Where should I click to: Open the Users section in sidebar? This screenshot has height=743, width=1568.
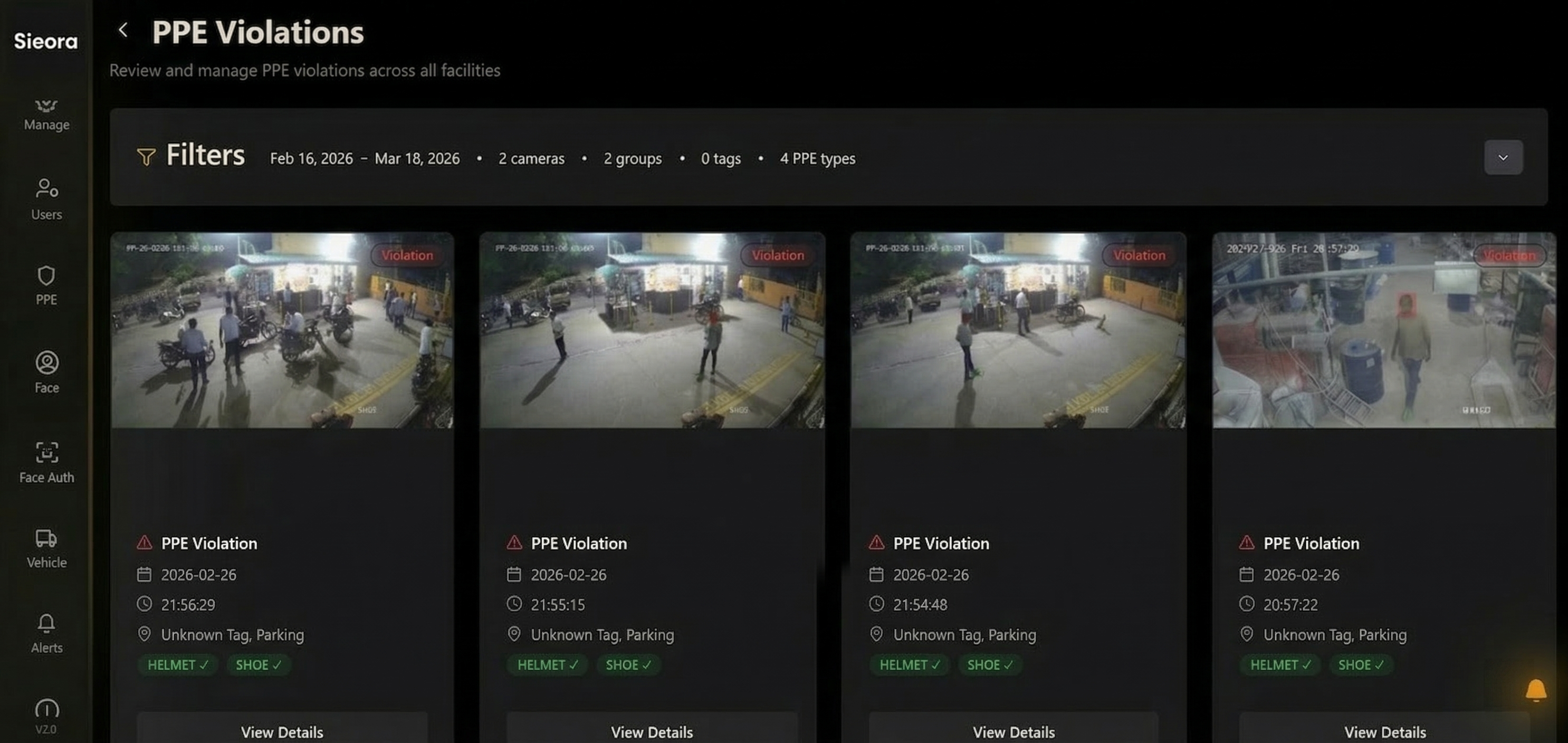point(46,199)
